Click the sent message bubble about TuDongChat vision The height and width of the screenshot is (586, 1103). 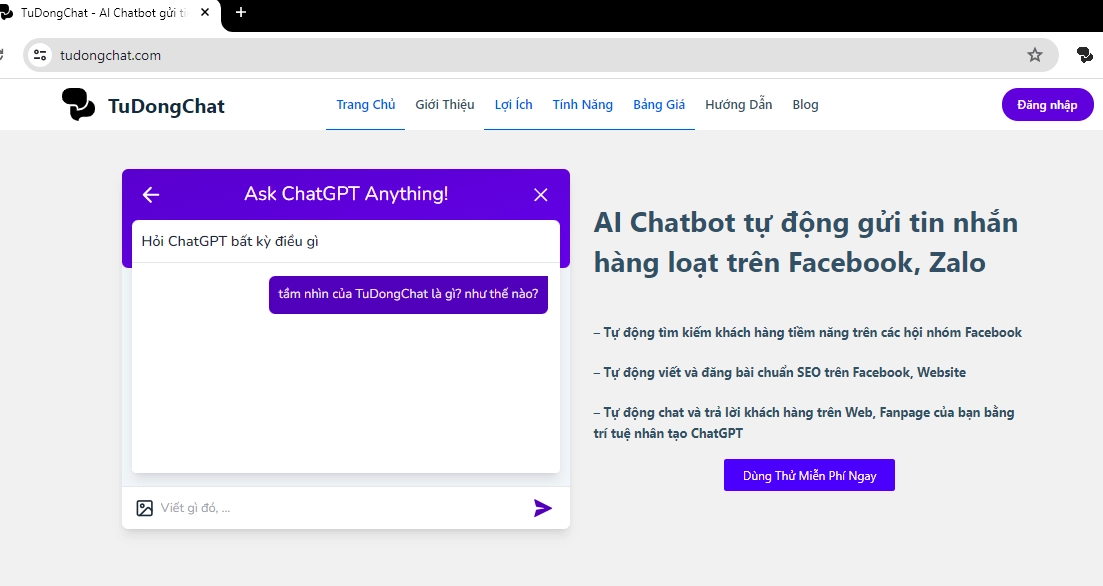pos(408,294)
